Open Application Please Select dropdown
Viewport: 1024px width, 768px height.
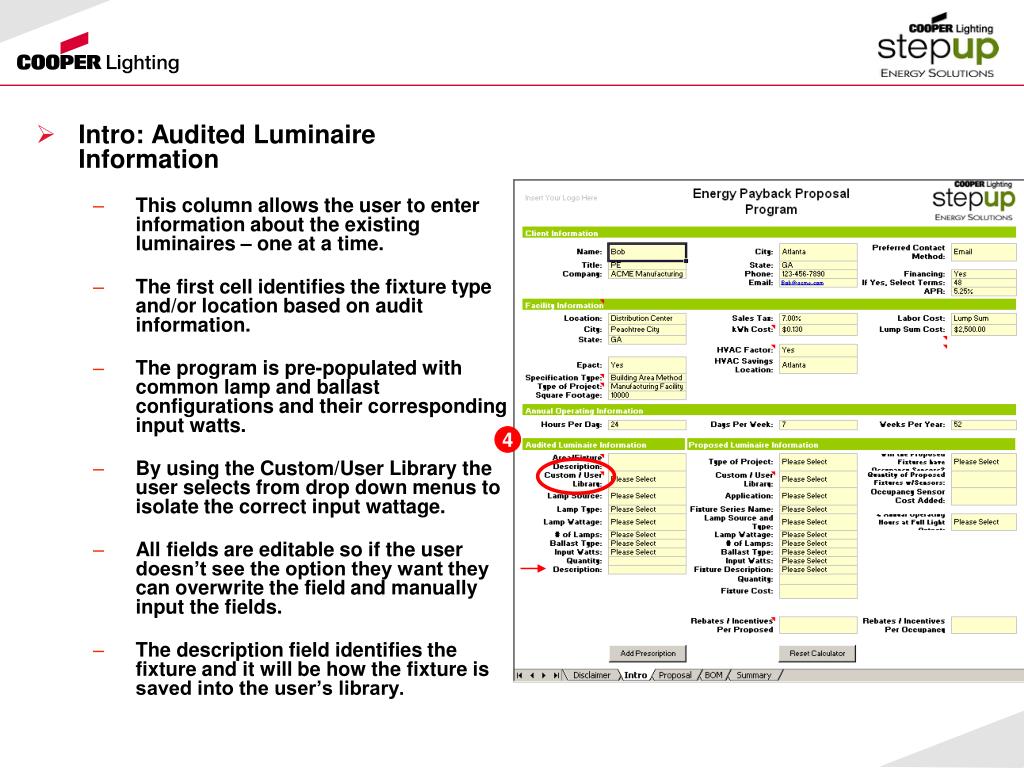(818, 496)
